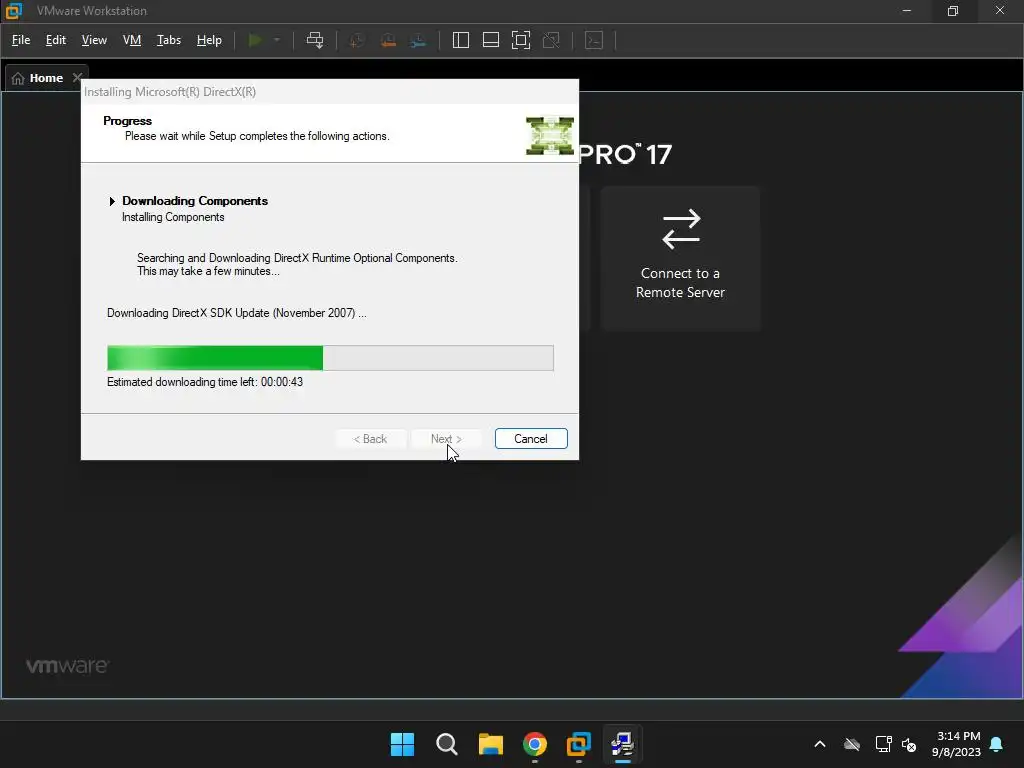Click the disabled Back button
Viewport: 1024px width, 768px height.
tap(370, 439)
